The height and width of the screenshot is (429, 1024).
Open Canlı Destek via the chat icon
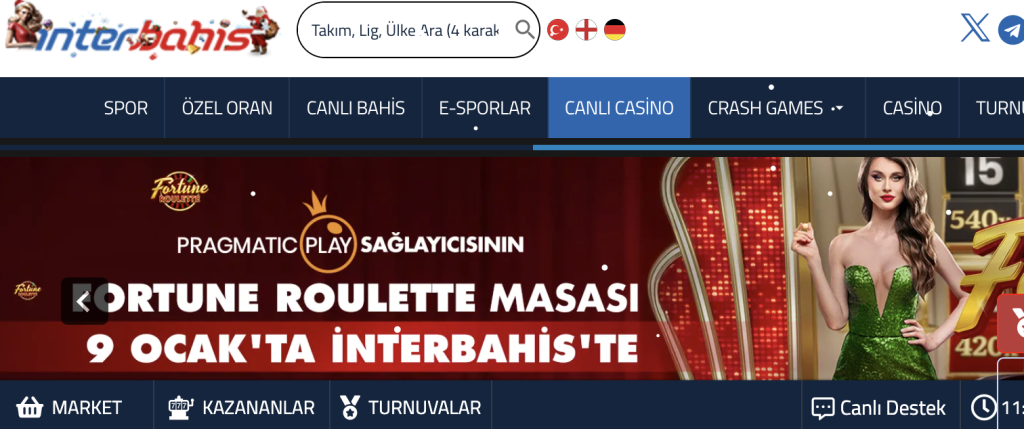coord(823,409)
